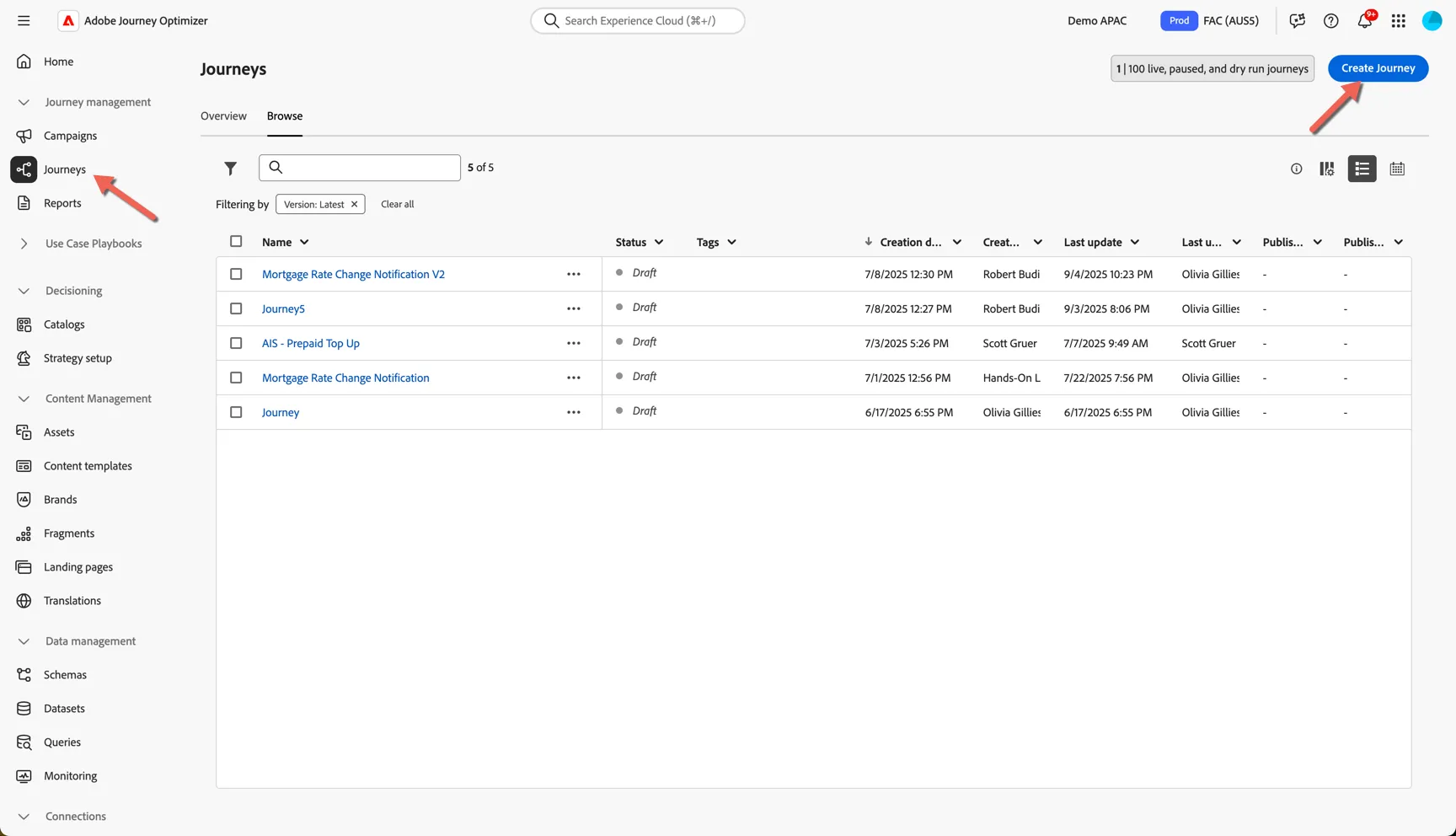Tick the Journey5 row checkbox
The height and width of the screenshot is (836, 1456).
tap(236, 309)
